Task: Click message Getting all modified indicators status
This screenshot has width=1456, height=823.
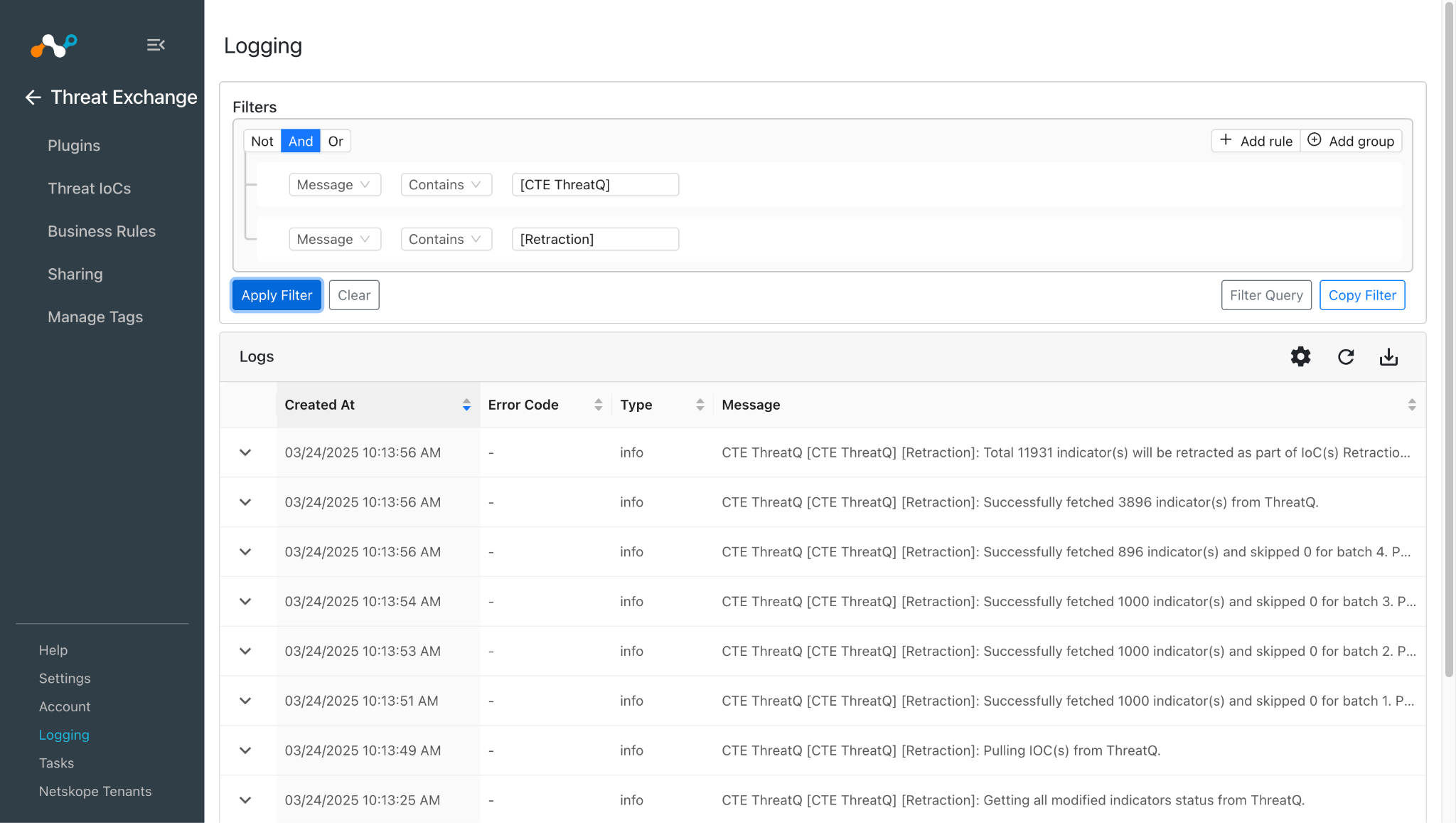Action: tap(1013, 800)
